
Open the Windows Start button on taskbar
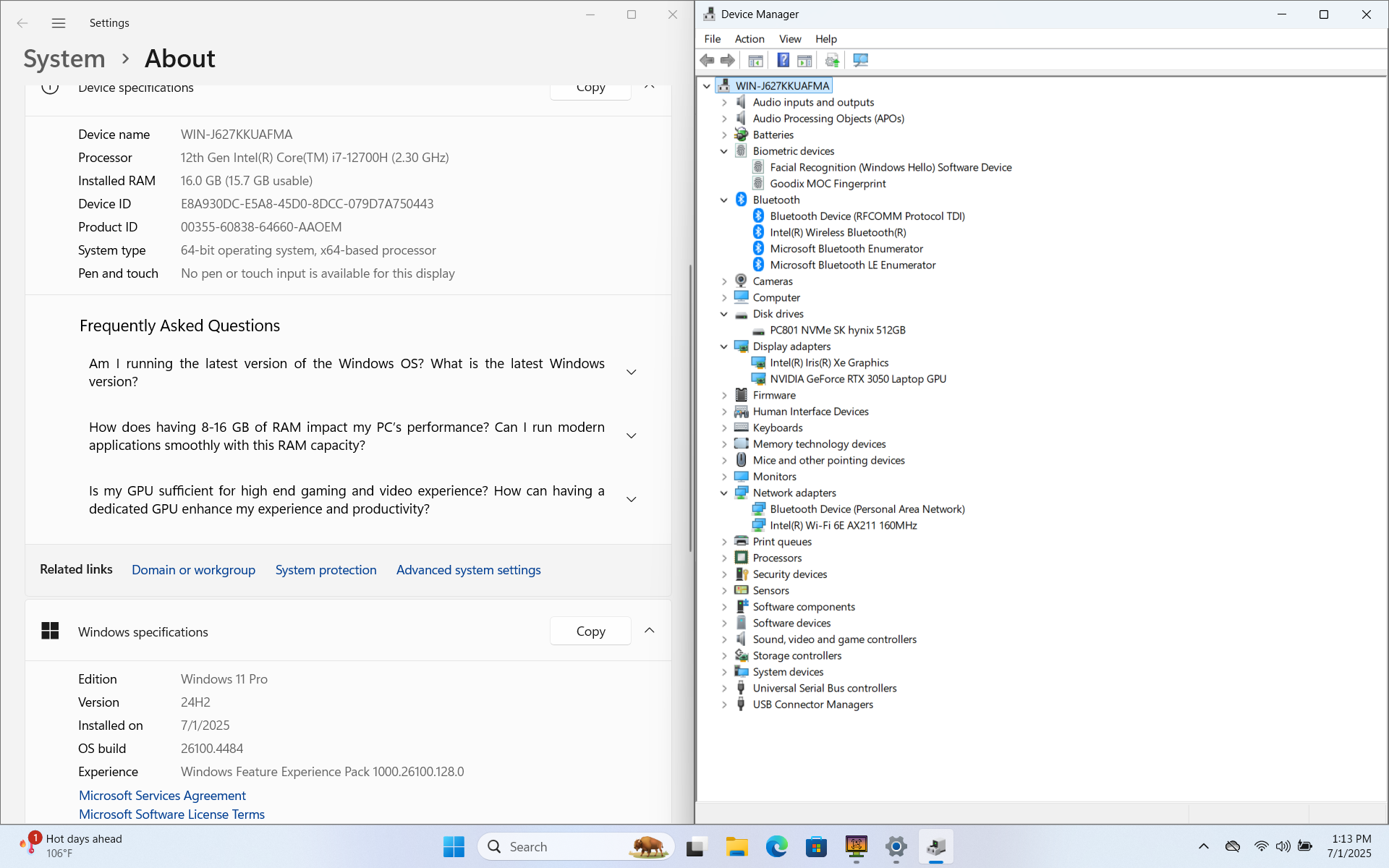click(454, 846)
